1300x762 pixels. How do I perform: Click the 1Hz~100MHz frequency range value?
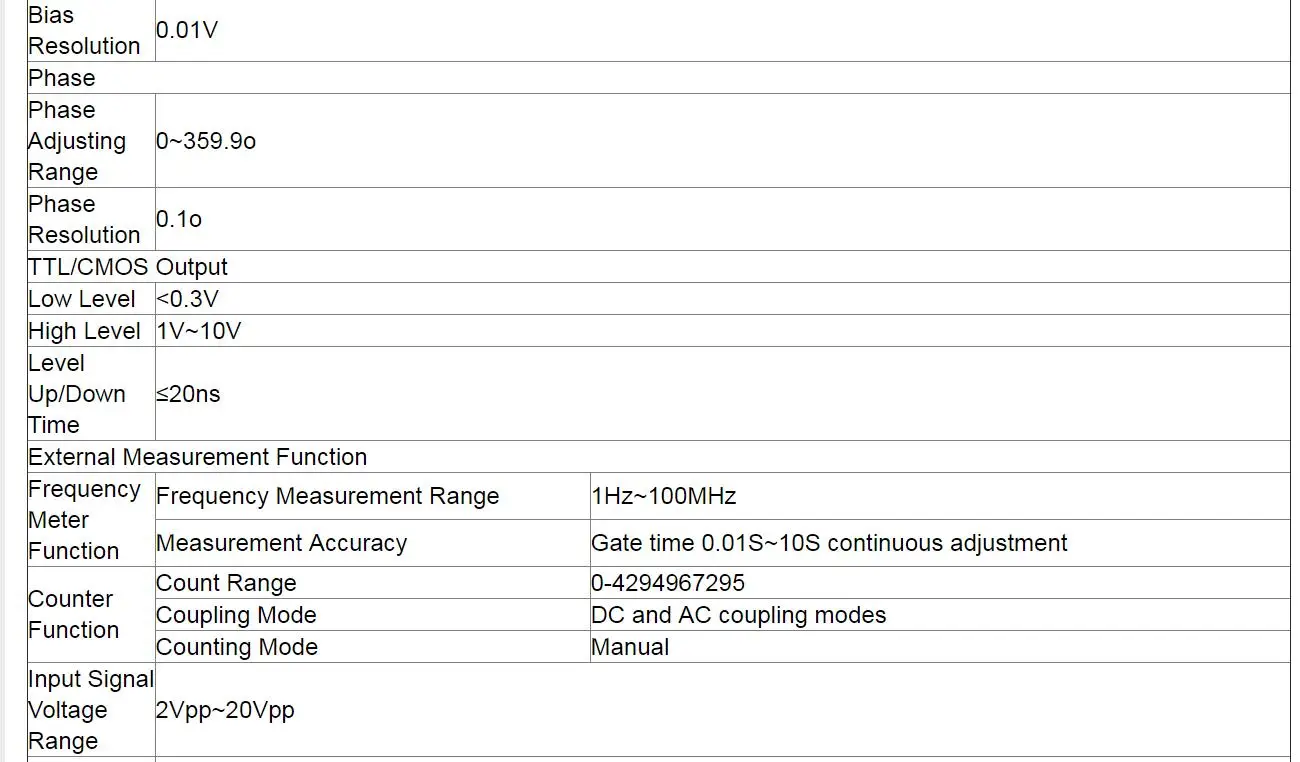(x=664, y=496)
